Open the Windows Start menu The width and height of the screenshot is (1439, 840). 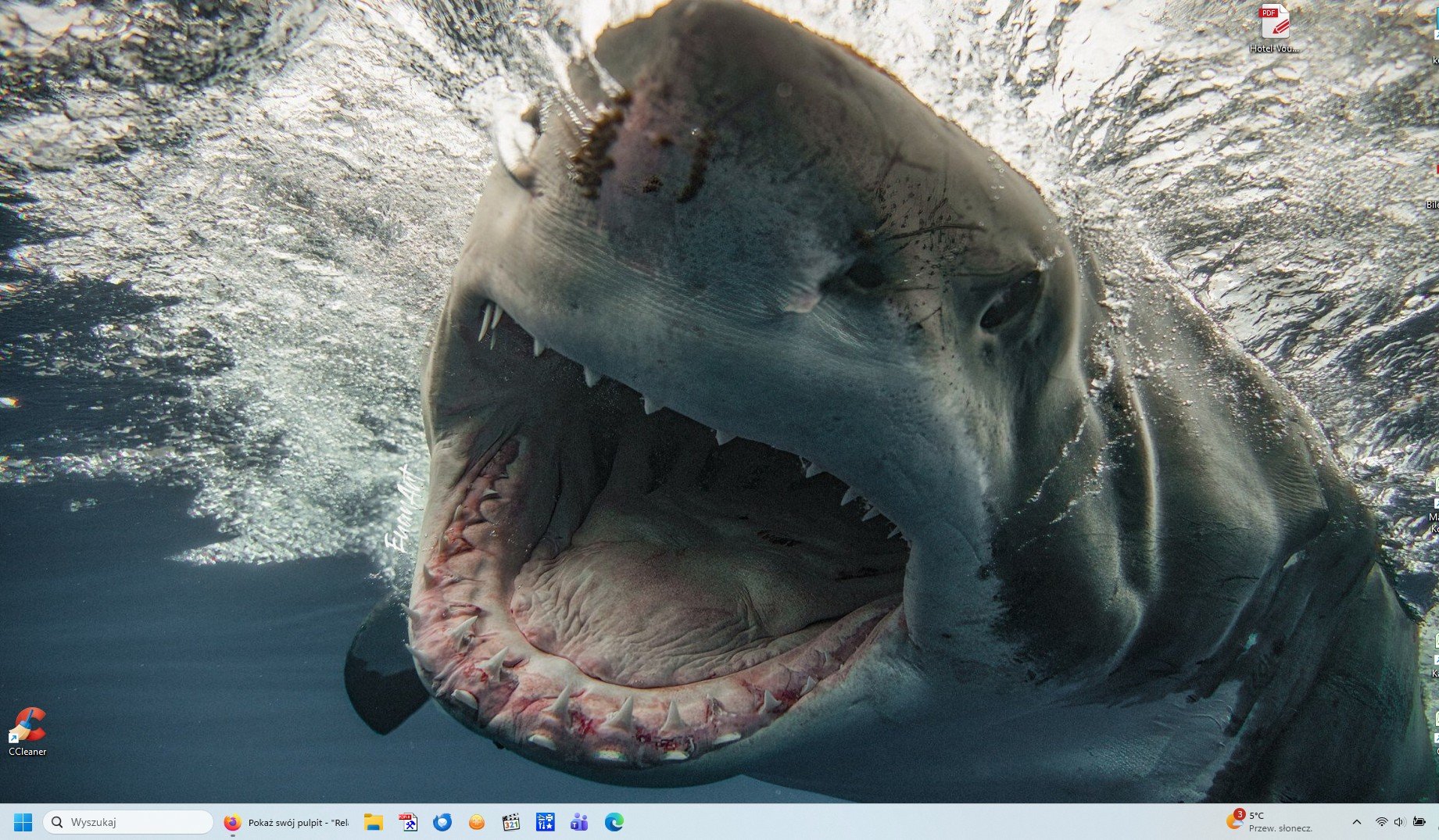23,822
